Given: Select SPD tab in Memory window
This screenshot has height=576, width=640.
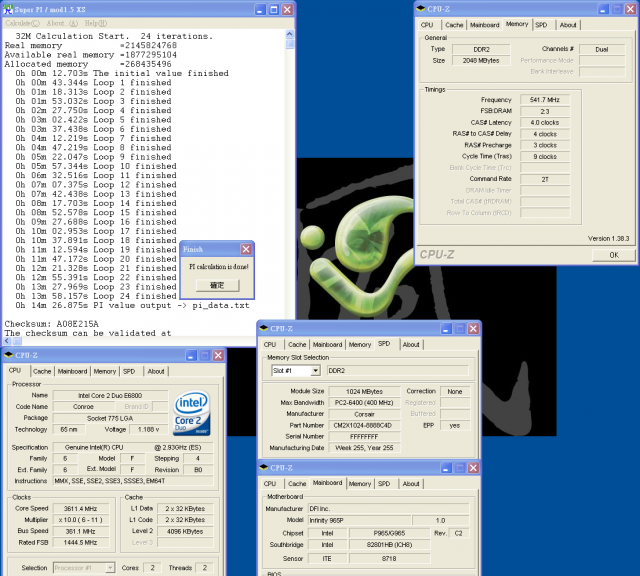Looking at the screenshot, I should (x=541, y=25).
